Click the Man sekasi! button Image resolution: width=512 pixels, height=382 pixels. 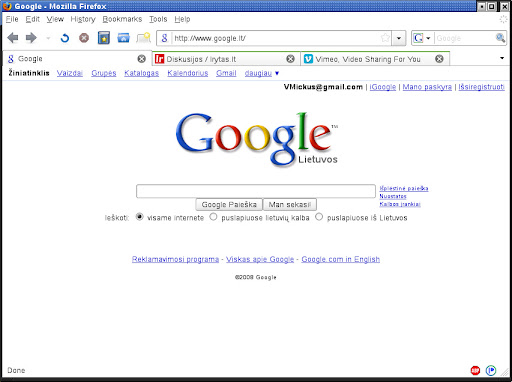[290, 205]
